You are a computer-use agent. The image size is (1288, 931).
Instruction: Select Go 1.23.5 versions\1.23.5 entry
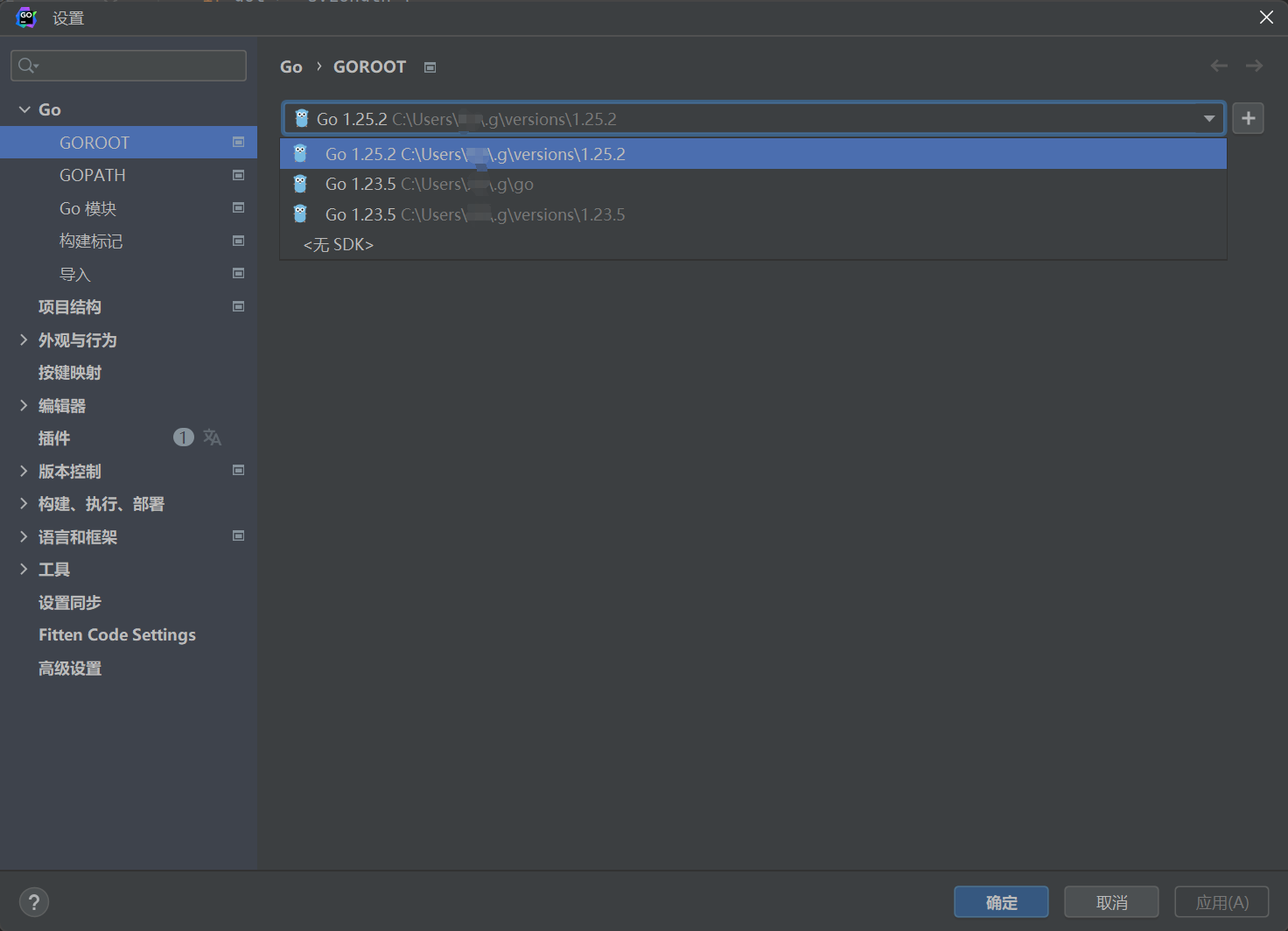tap(474, 214)
